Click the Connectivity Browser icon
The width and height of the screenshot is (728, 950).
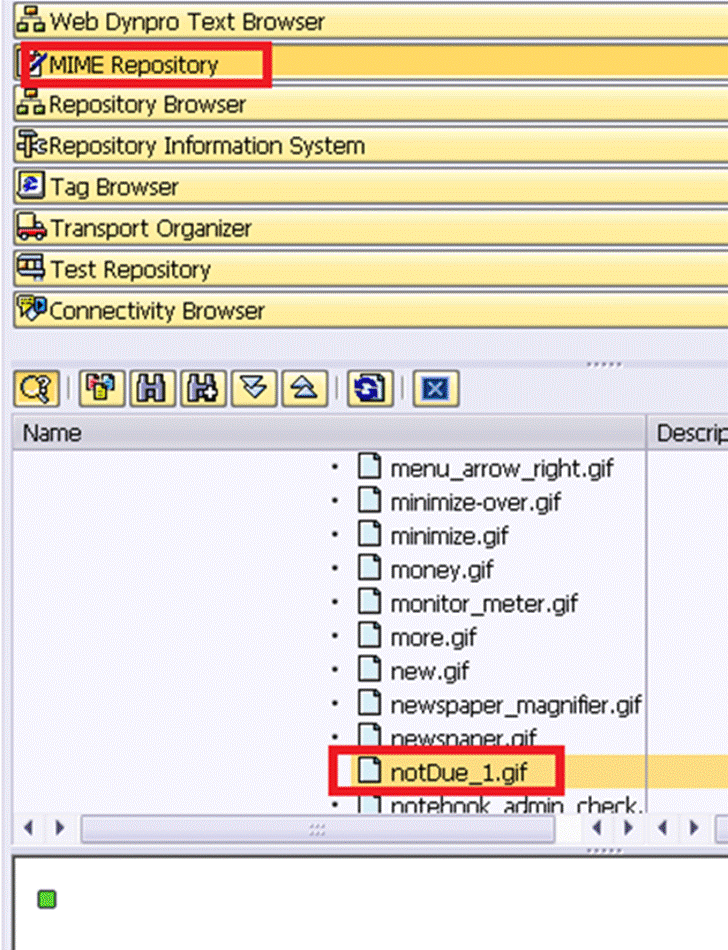point(31,308)
